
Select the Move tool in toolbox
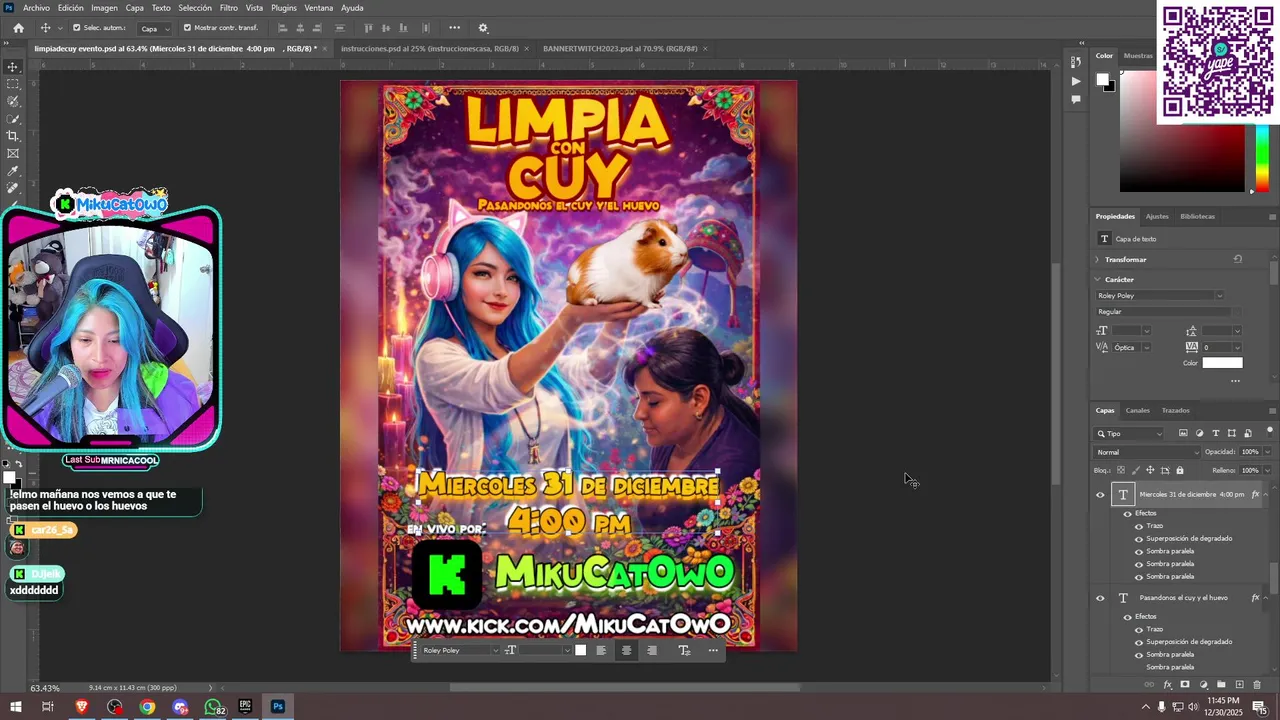point(13,67)
